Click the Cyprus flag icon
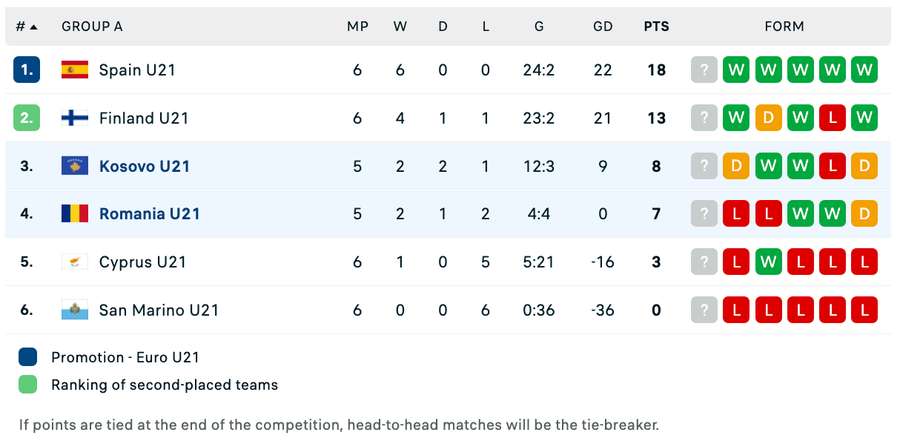Image resolution: width=900 pixels, height=446 pixels. click(75, 262)
